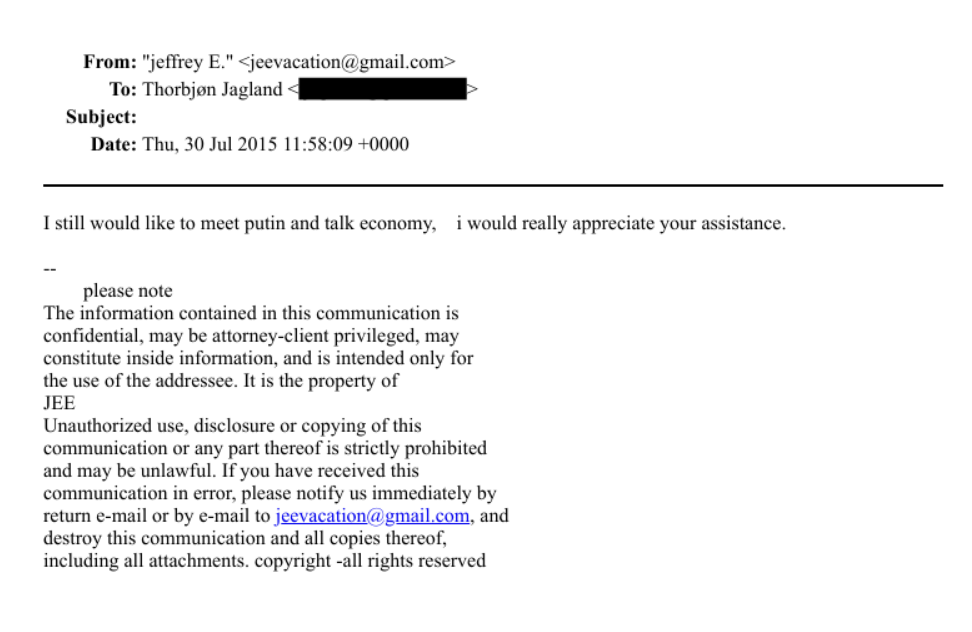
Task: Select "copyright -all rights reserved" text
Action: point(370,560)
